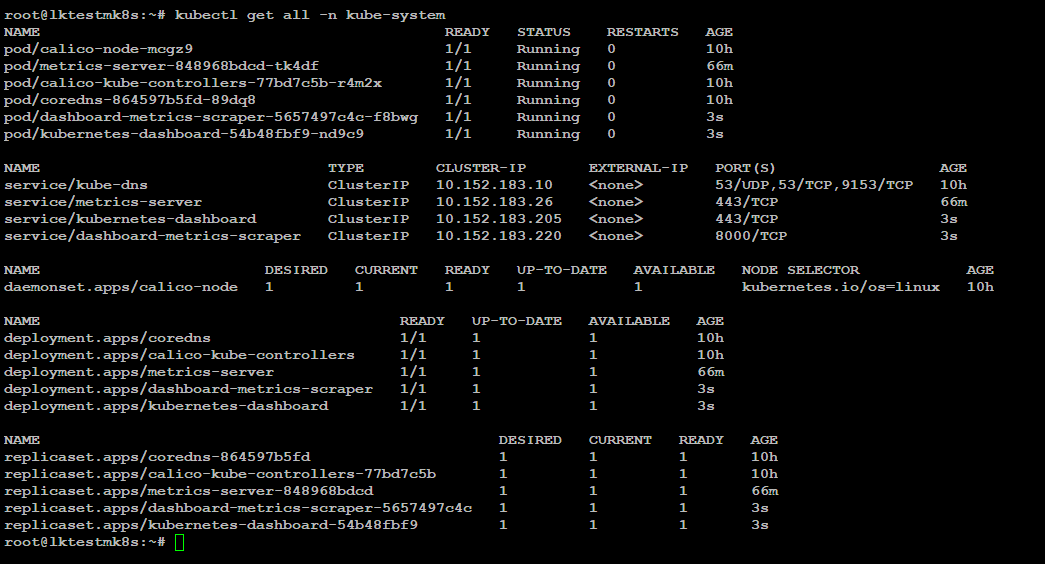
Task: Click node selector 'kubernetes.io/os=linux'
Action: click(841, 287)
